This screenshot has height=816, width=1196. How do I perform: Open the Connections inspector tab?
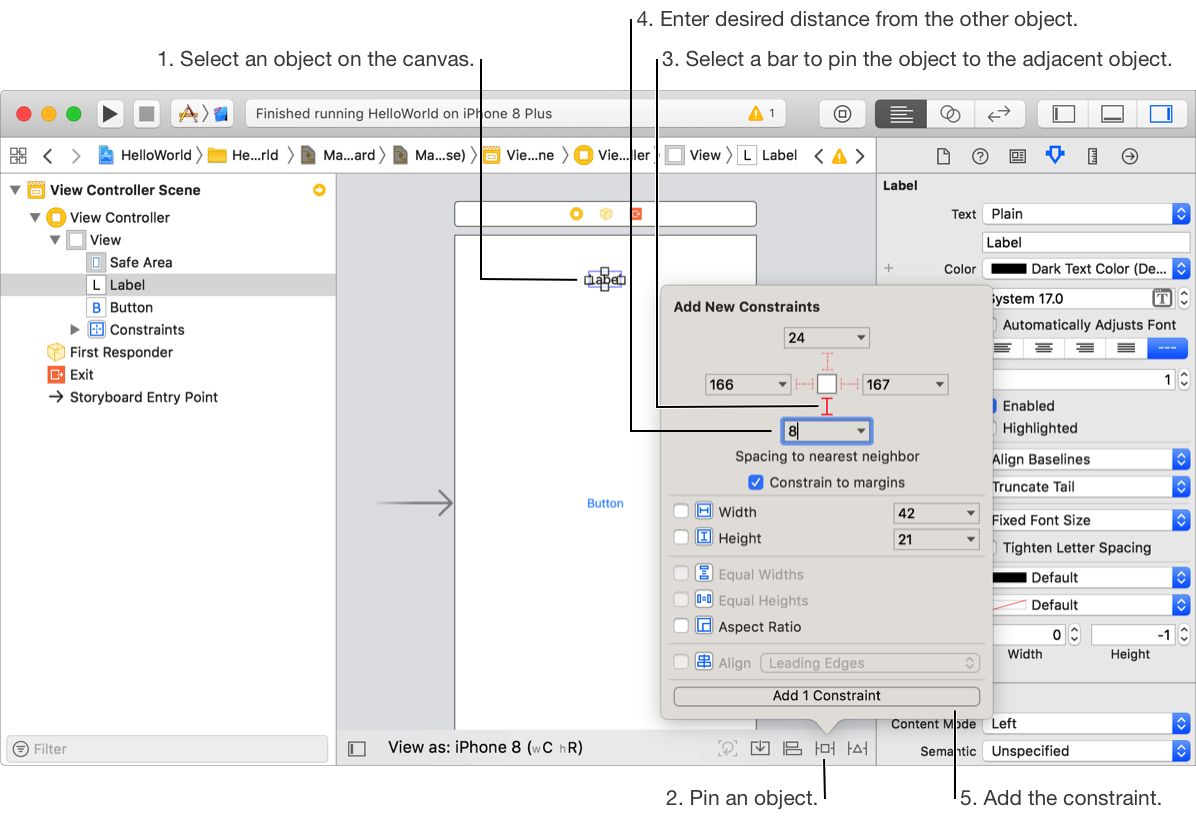click(x=1130, y=156)
